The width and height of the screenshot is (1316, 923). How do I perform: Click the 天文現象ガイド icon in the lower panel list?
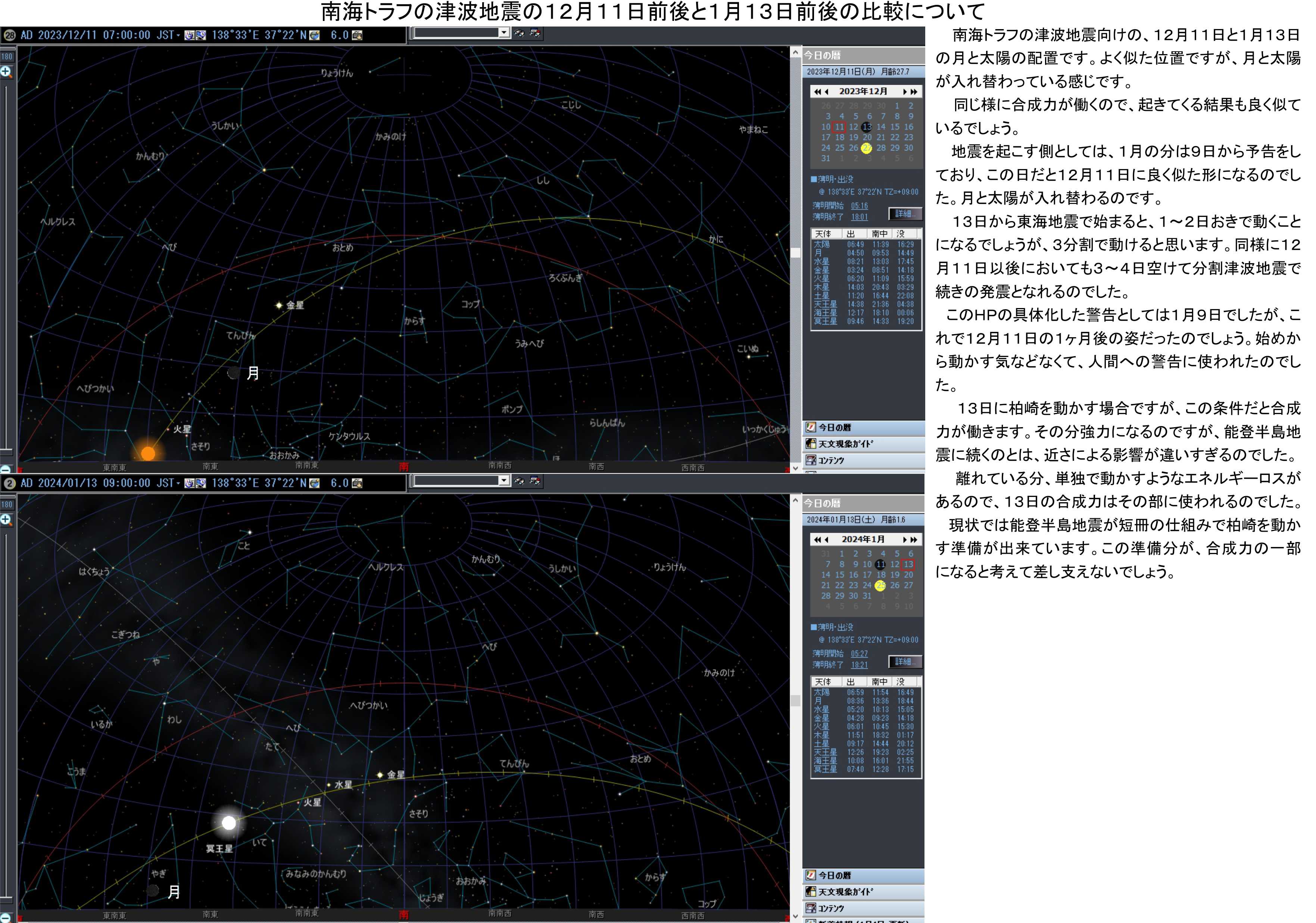tap(811, 892)
